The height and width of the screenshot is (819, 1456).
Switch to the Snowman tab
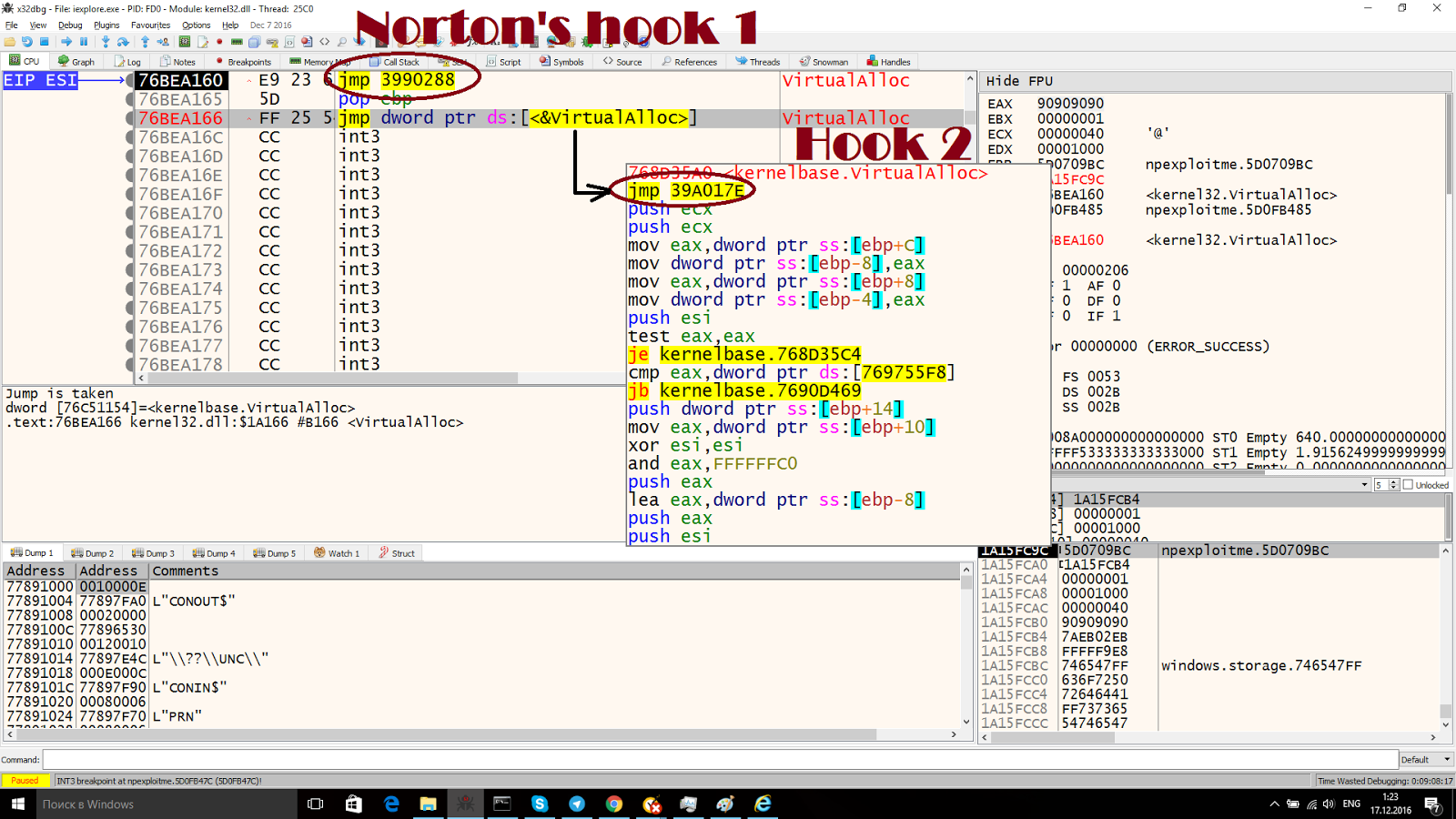[x=824, y=62]
